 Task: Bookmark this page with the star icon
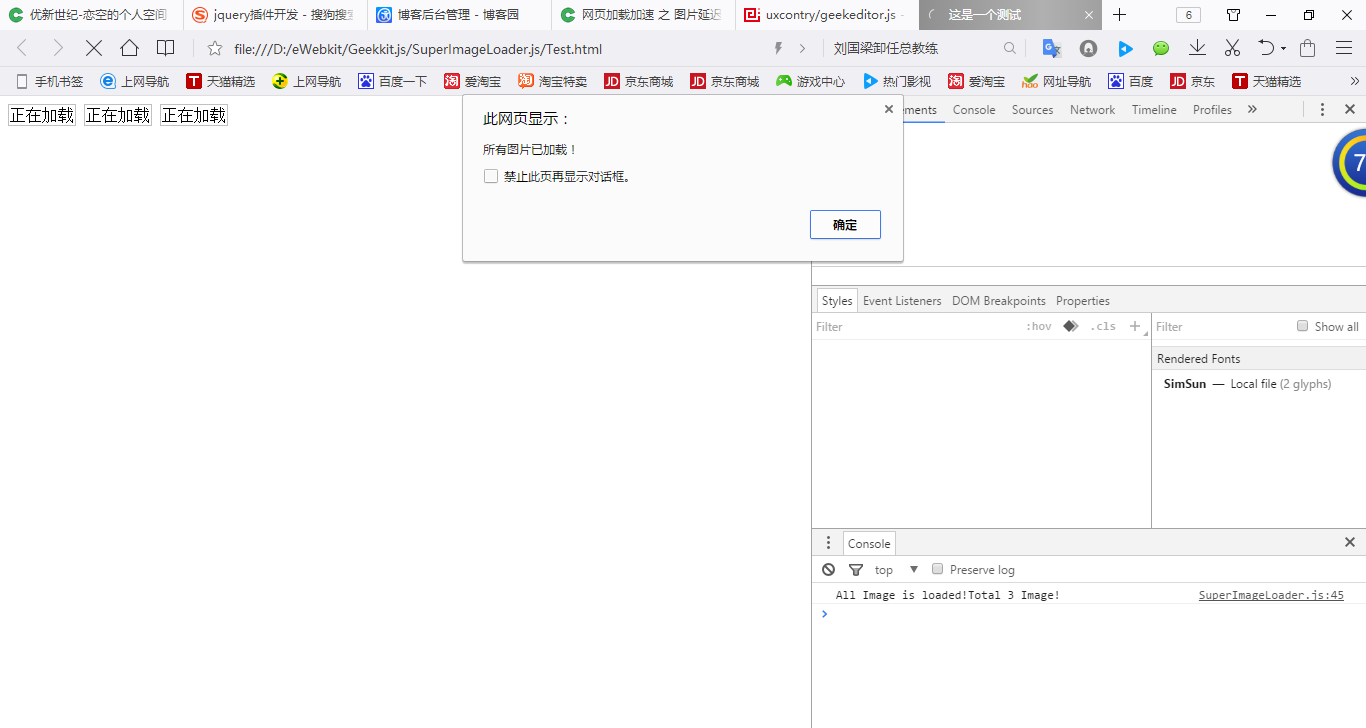click(215, 48)
